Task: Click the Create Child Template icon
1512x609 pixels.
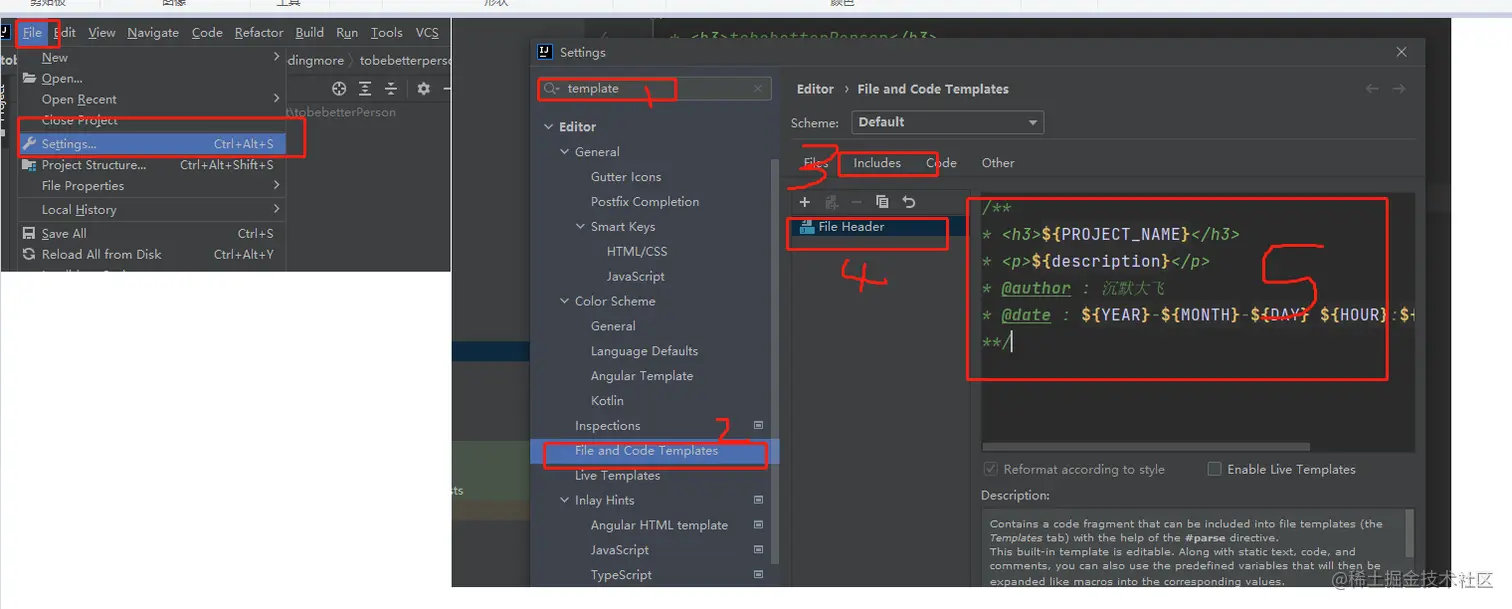Action: pos(831,202)
